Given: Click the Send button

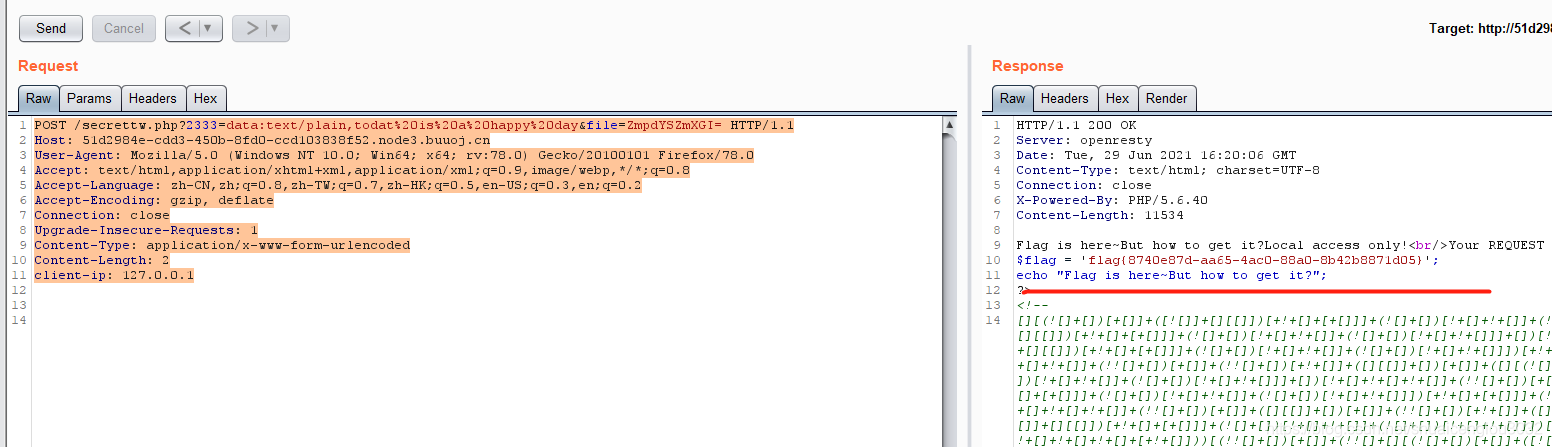Looking at the screenshot, I should (51, 28).
